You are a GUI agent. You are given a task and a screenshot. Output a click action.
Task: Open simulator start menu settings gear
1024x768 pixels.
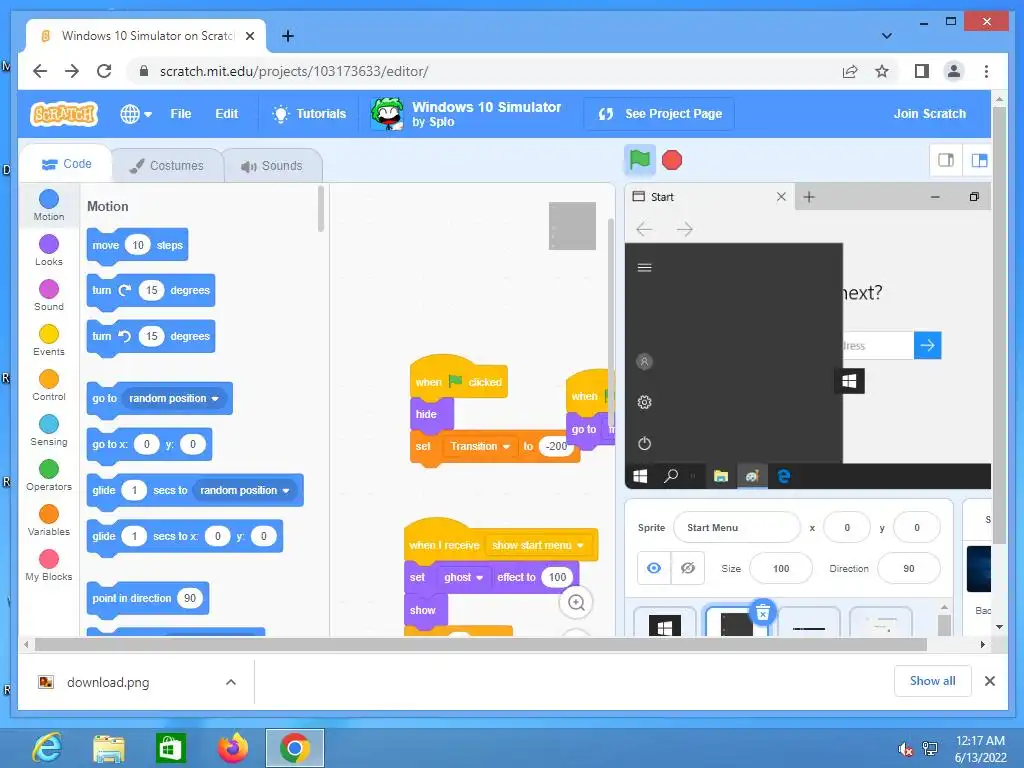645,402
